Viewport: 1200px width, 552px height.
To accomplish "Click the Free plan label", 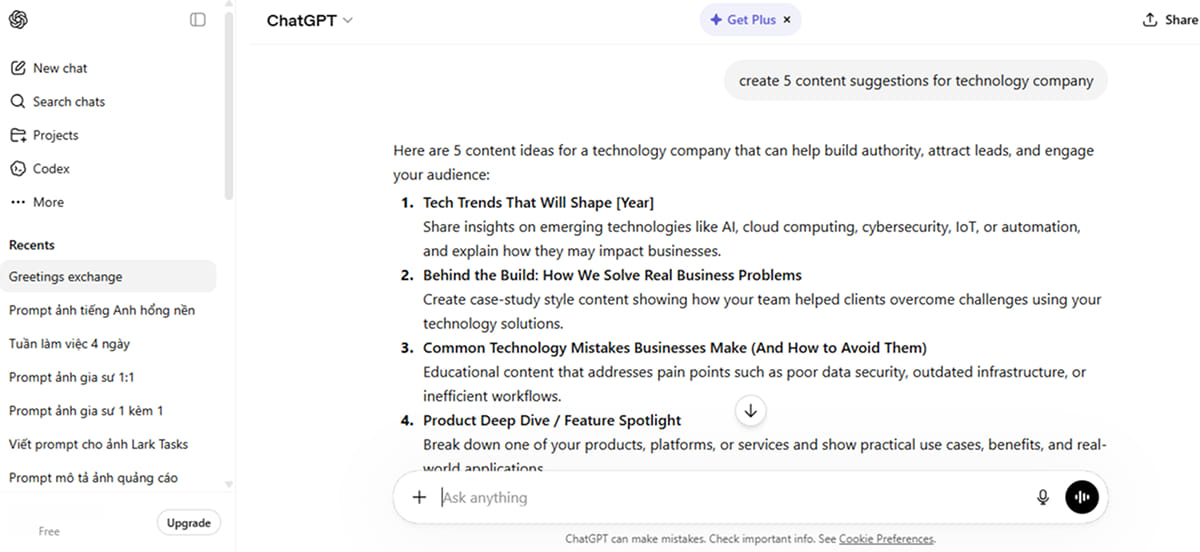I will 49,531.
